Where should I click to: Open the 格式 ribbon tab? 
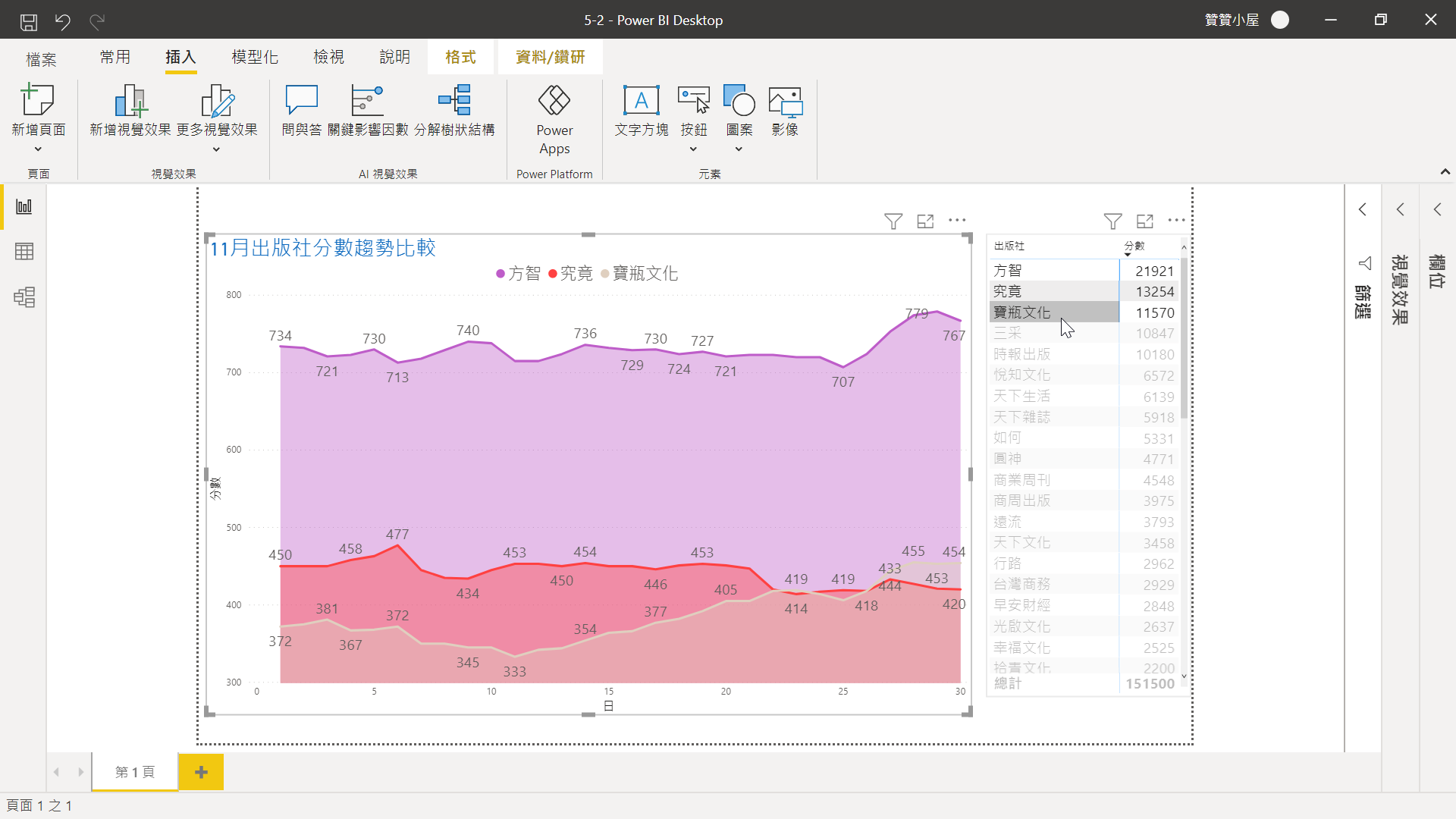[460, 57]
